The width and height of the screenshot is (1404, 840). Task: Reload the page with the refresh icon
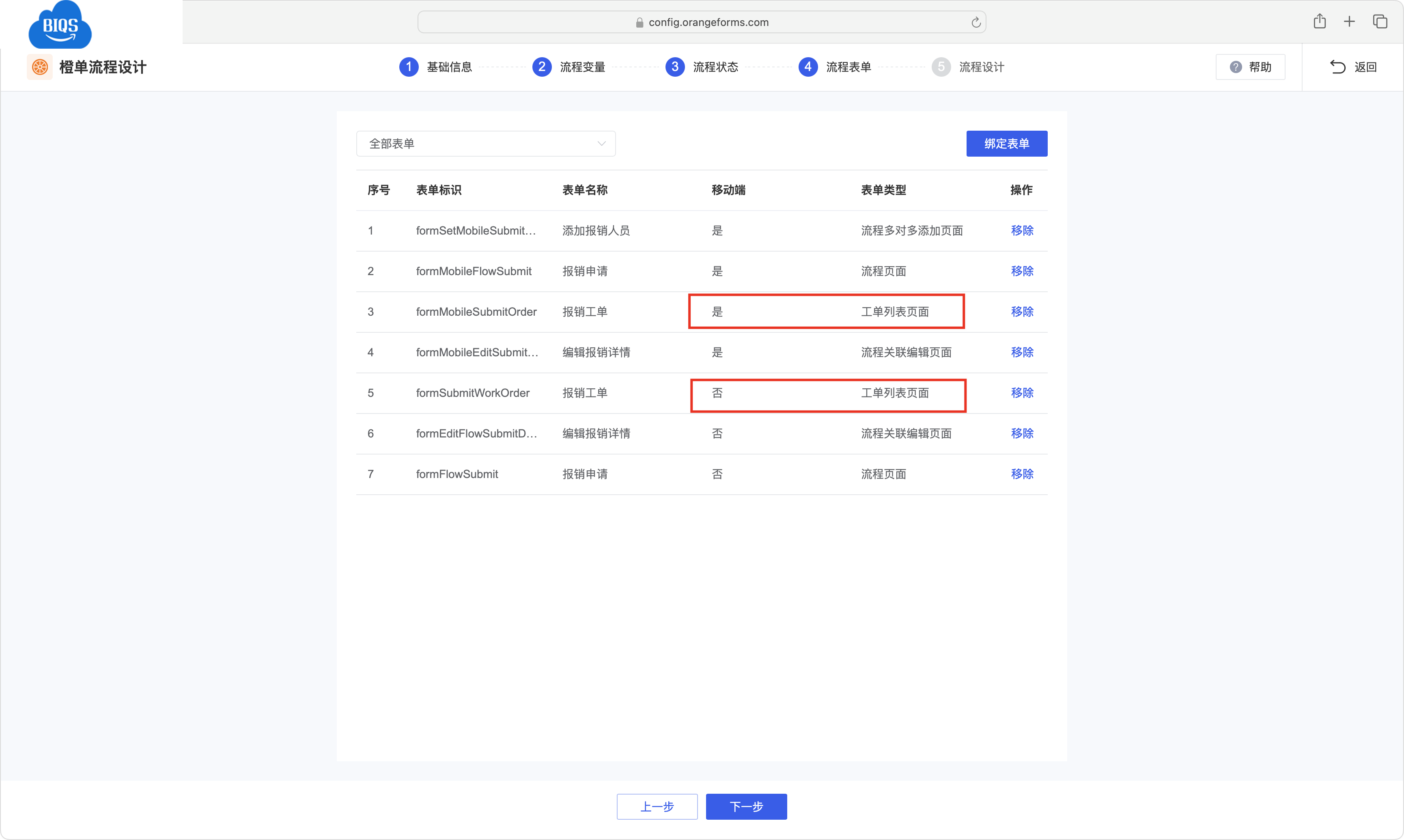tap(975, 22)
